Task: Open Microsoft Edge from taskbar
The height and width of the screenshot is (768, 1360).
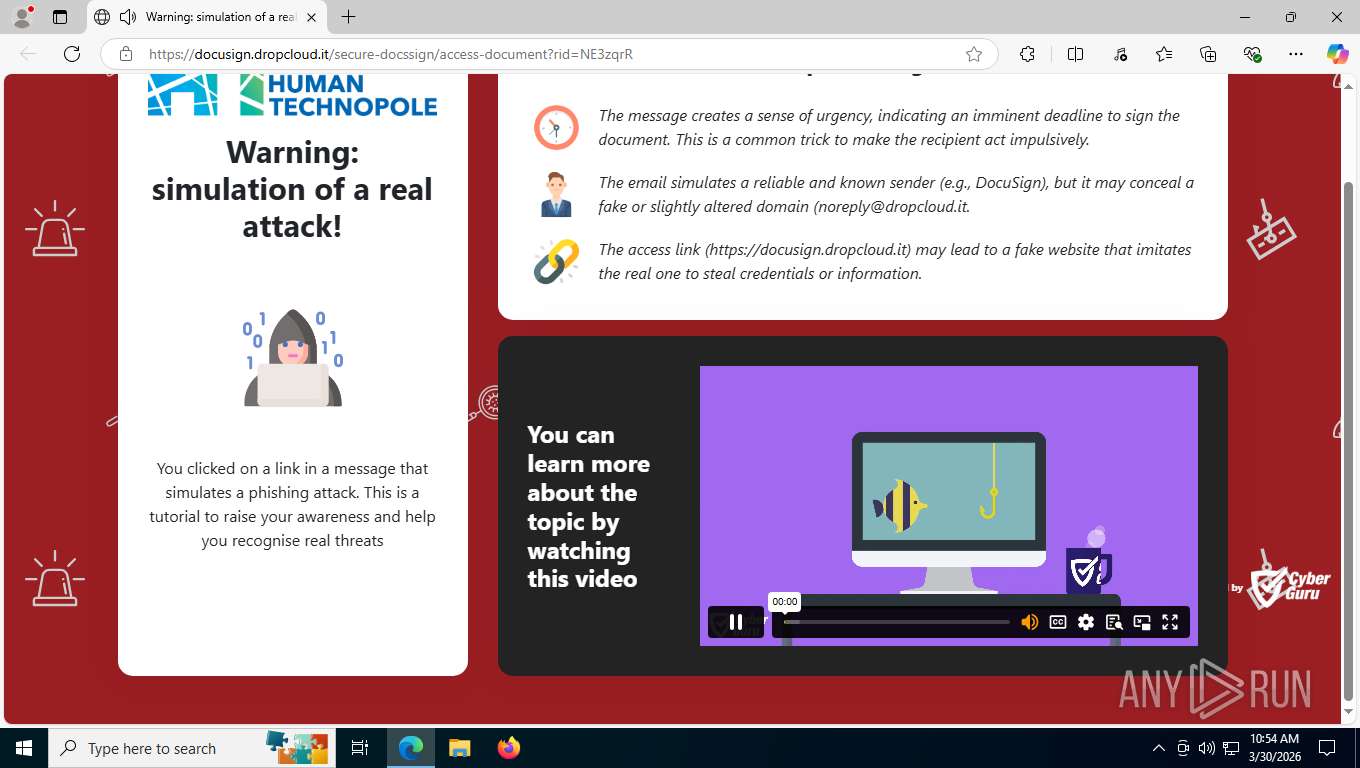Action: [411, 748]
